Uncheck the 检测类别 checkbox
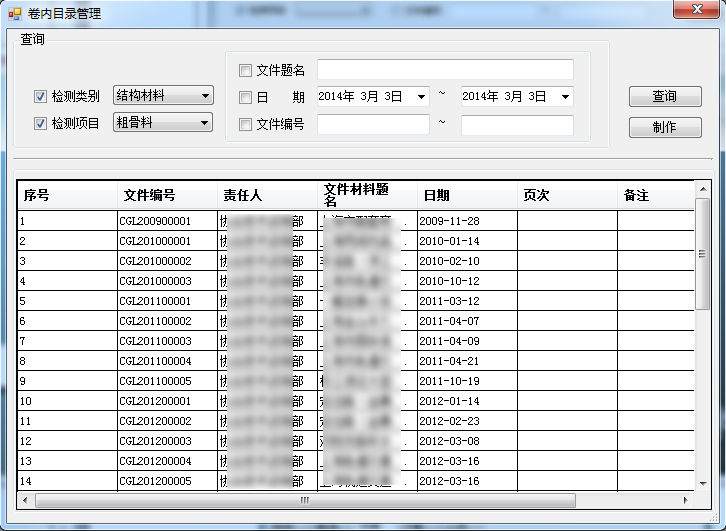The height and width of the screenshot is (531, 726). [x=41, y=97]
